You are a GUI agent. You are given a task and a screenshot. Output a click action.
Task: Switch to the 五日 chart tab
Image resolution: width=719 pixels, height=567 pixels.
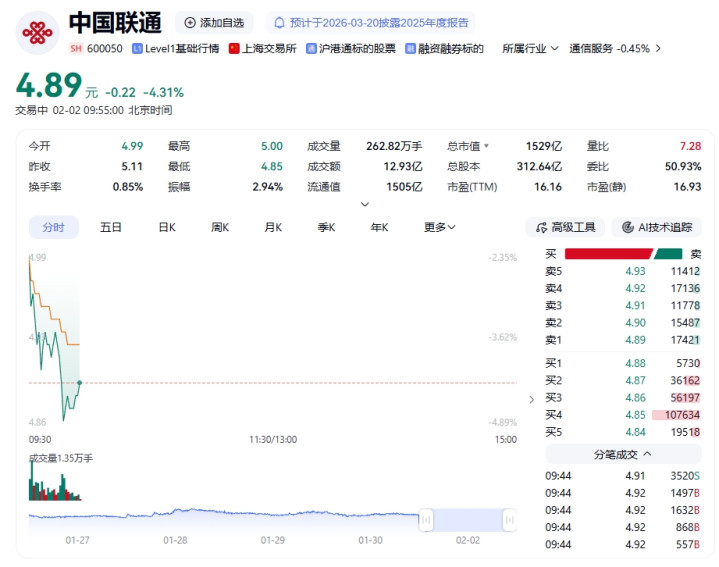point(111,227)
